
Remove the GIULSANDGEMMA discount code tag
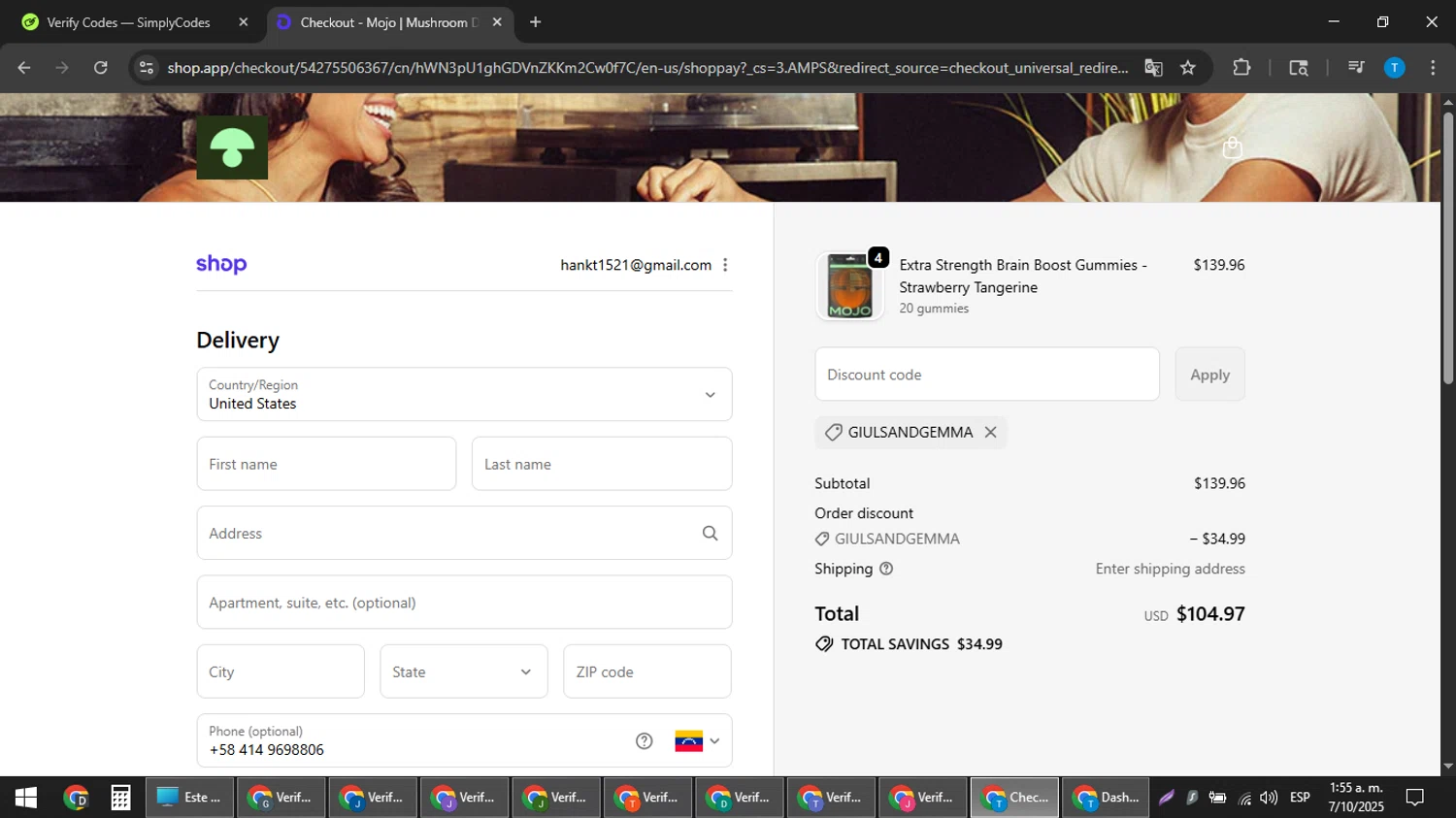pyautogui.click(x=990, y=433)
